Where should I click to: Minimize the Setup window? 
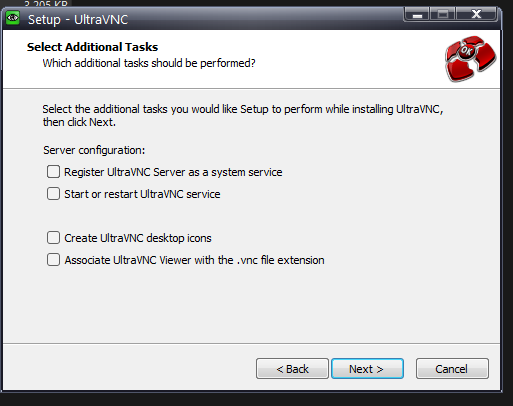[417, 14]
